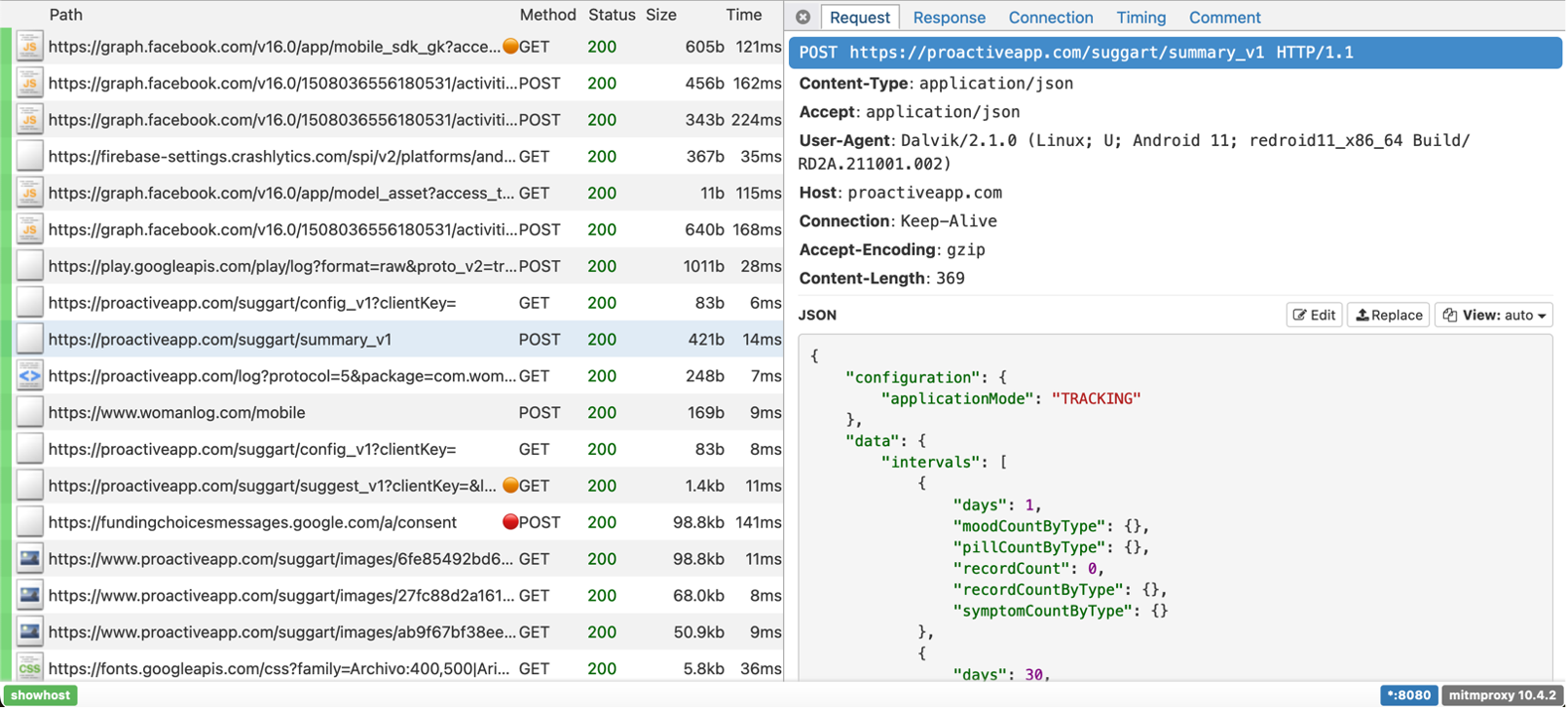
Task: Click the Path column header
Action: pos(65,15)
